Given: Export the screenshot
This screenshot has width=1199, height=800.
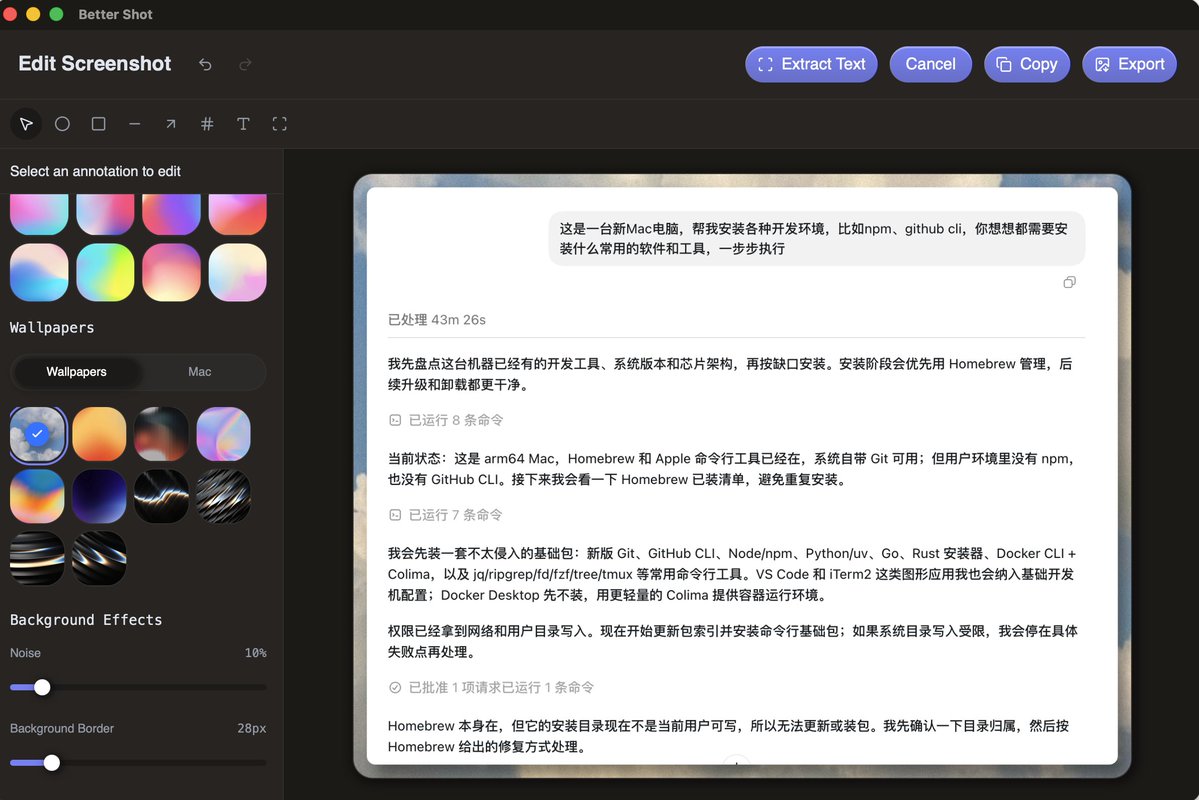Looking at the screenshot, I should coord(1129,64).
